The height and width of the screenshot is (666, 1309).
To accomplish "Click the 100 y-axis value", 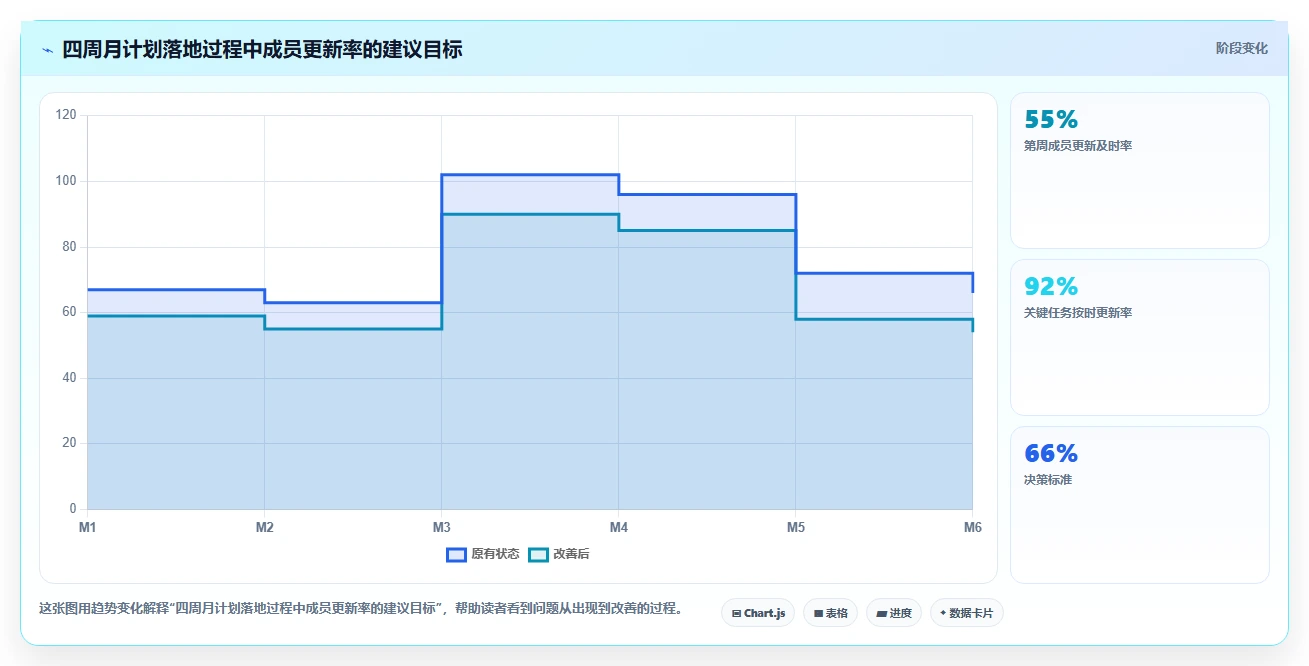I will pos(66,181).
